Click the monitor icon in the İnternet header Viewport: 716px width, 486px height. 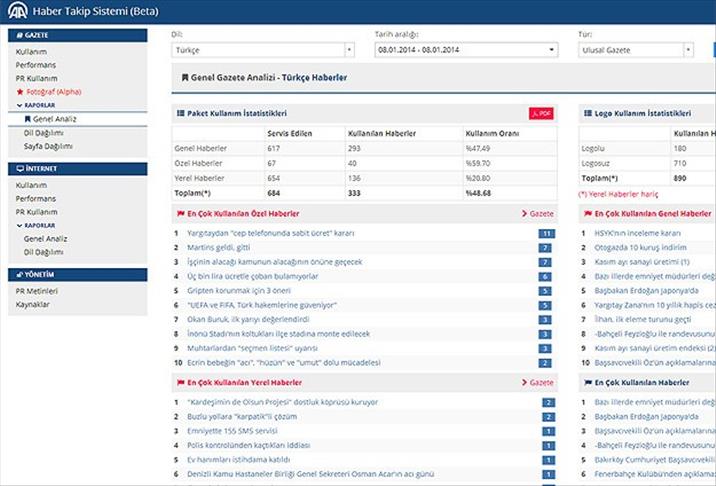point(16,169)
